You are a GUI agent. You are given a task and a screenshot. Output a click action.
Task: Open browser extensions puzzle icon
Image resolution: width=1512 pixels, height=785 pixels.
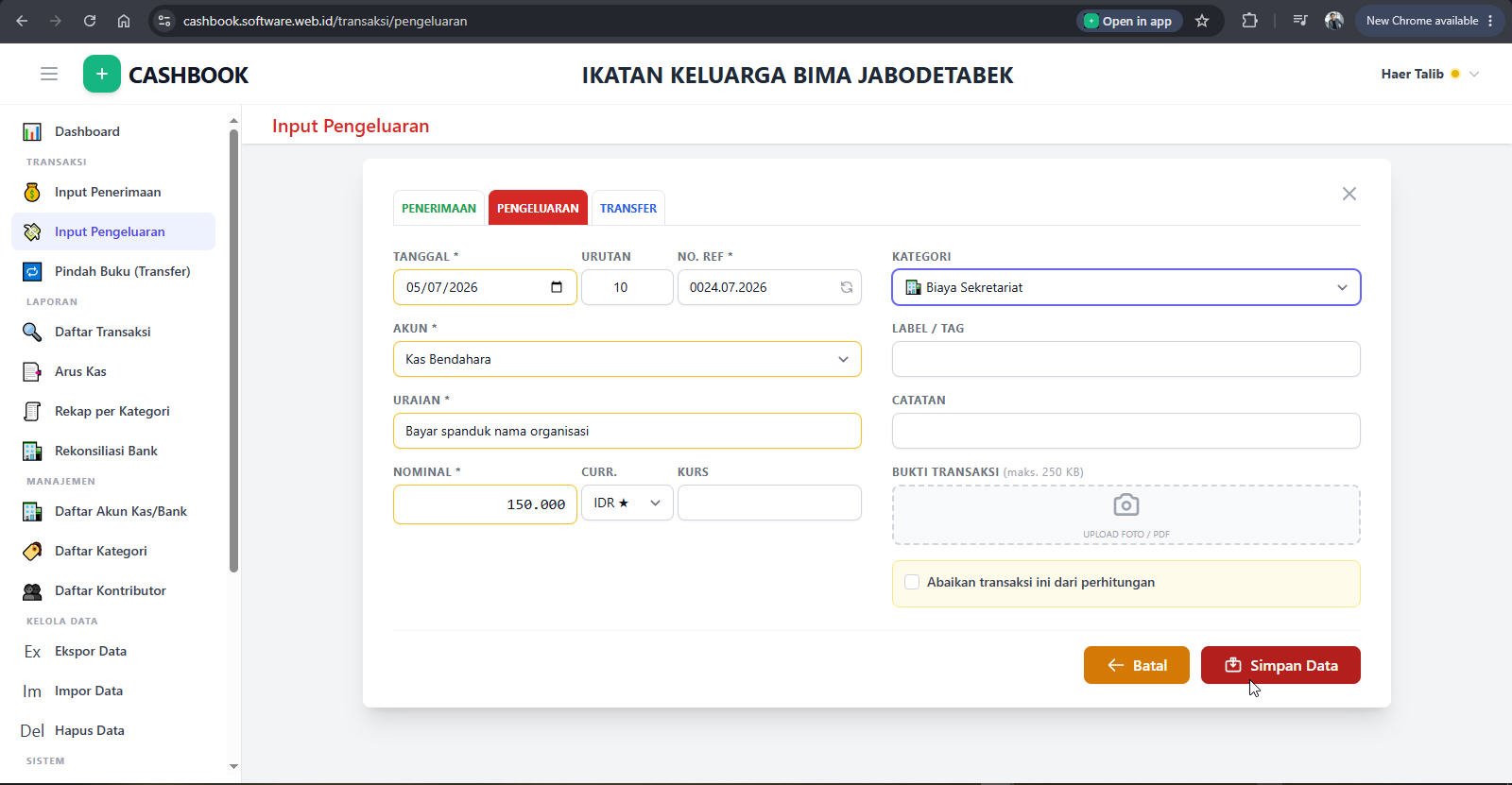[1250, 21]
